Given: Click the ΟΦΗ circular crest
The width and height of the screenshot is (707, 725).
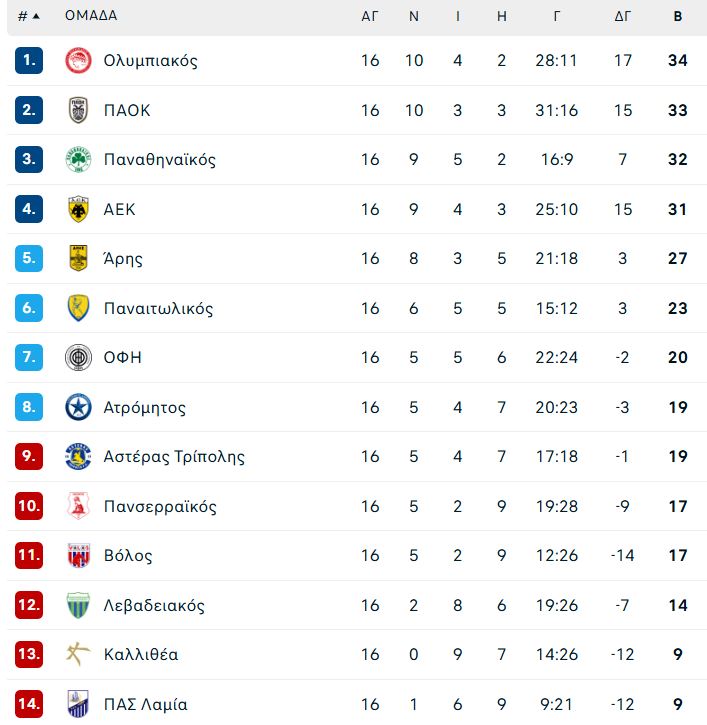Looking at the screenshot, I should [78, 357].
